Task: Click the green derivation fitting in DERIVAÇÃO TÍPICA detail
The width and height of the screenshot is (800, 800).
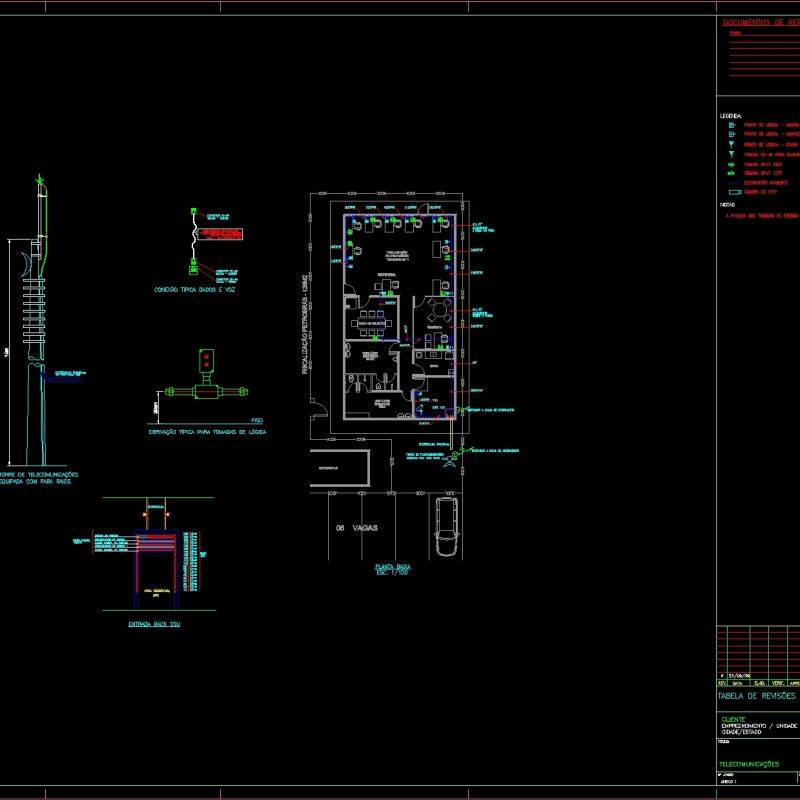Action: click(x=205, y=390)
